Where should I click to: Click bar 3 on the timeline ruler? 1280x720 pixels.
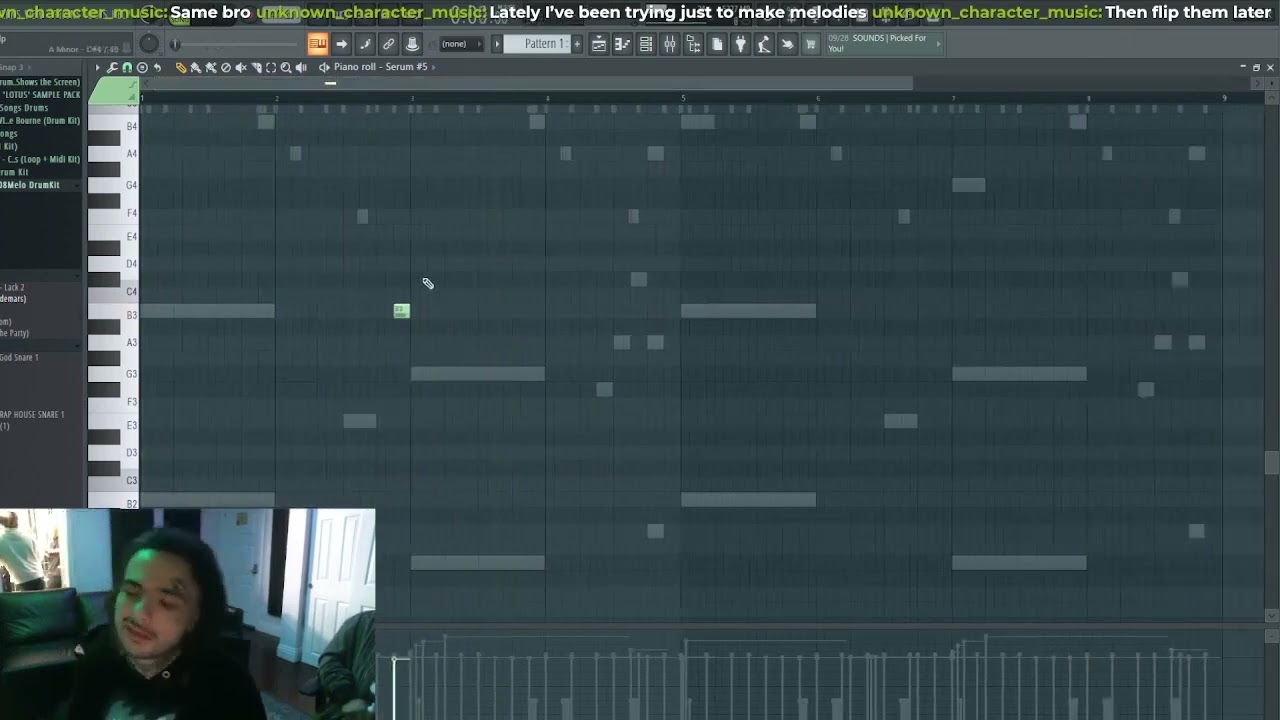pos(412,98)
